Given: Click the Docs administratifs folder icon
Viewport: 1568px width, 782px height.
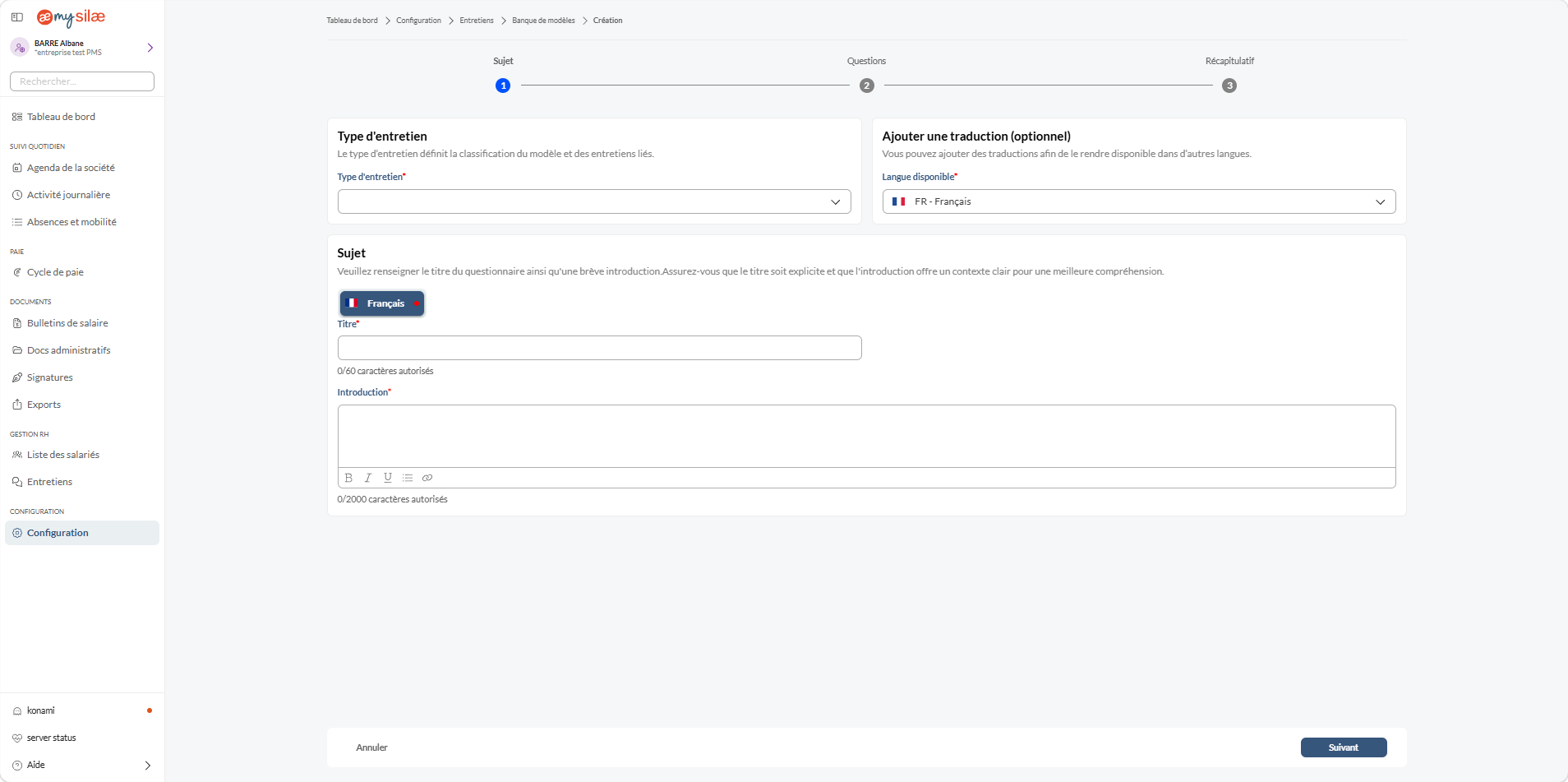Looking at the screenshot, I should (17, 350).
